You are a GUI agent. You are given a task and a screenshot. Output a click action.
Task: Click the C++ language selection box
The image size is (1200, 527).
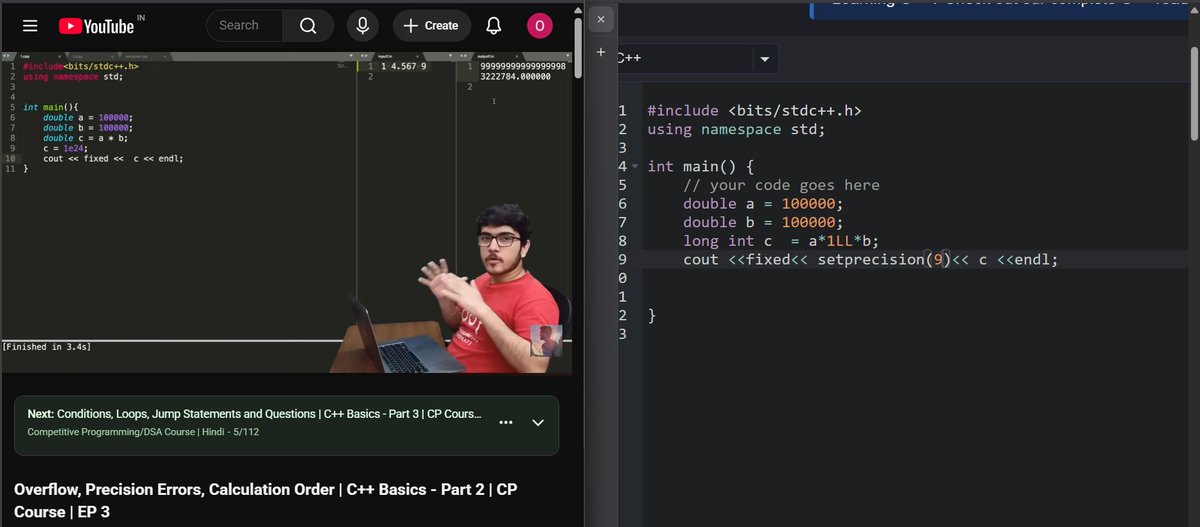pyautogui.click(x=697, y=59)
